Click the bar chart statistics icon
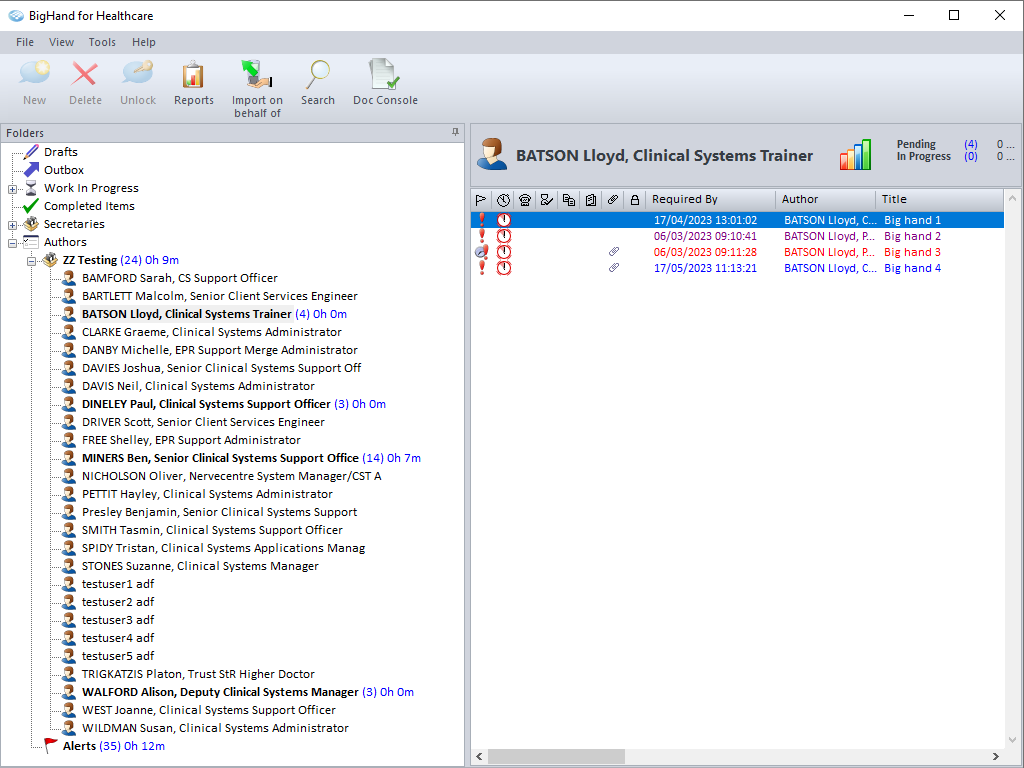The height and width of the screenshot is (768, 1024). tap(856, 155)
